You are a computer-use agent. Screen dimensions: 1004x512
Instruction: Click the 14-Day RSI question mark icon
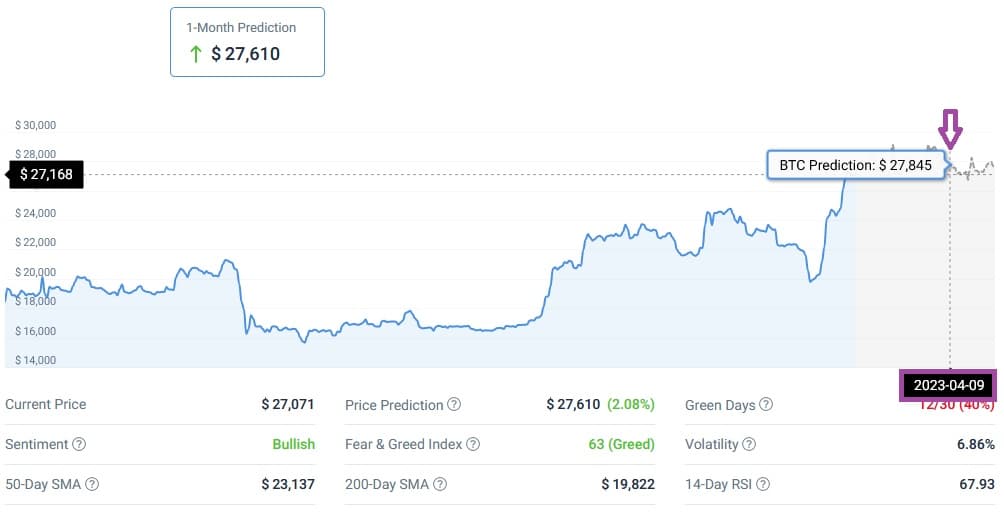[x=763, y=484]
